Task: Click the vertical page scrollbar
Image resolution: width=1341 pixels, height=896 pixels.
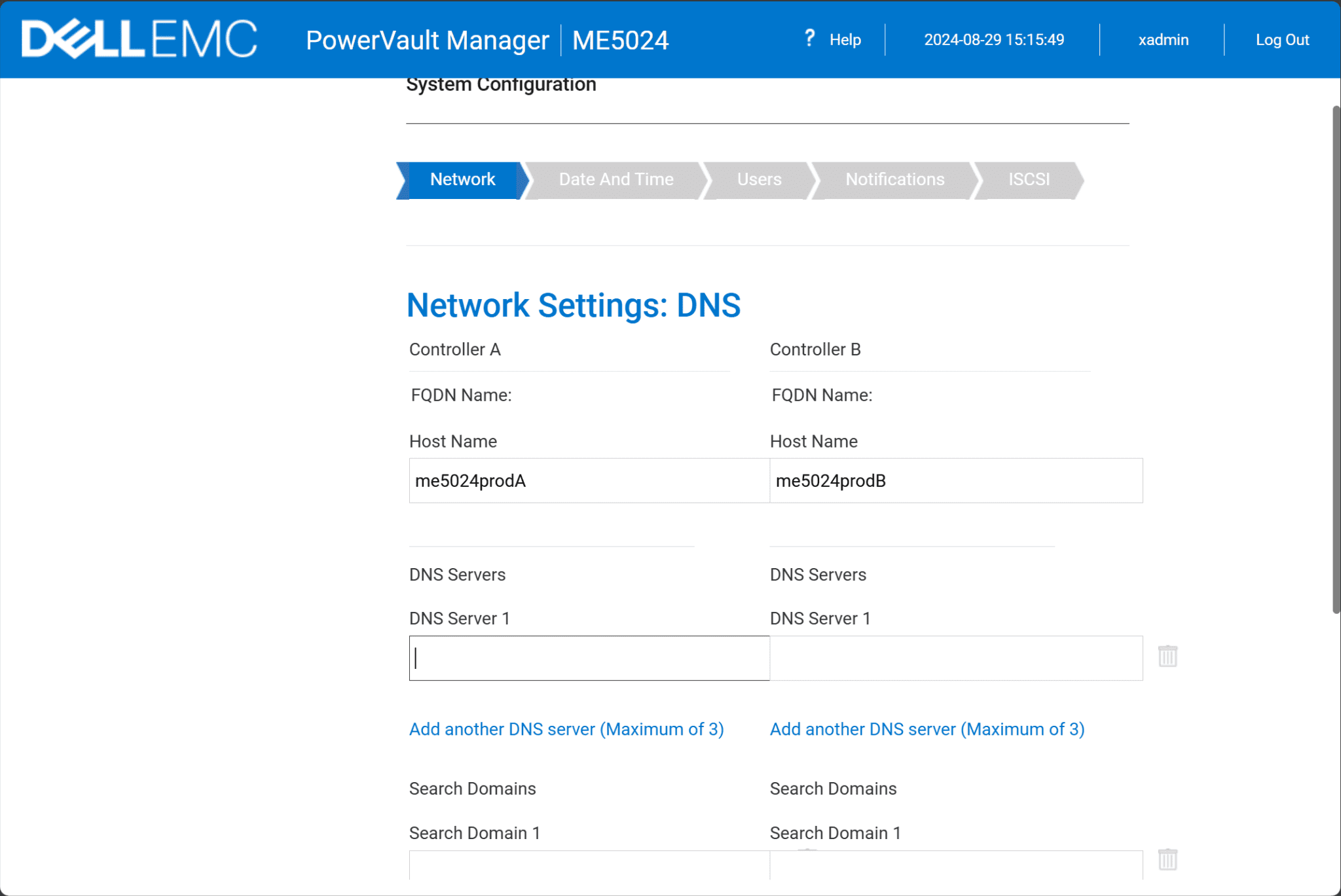Action: tap(1336, 360)
